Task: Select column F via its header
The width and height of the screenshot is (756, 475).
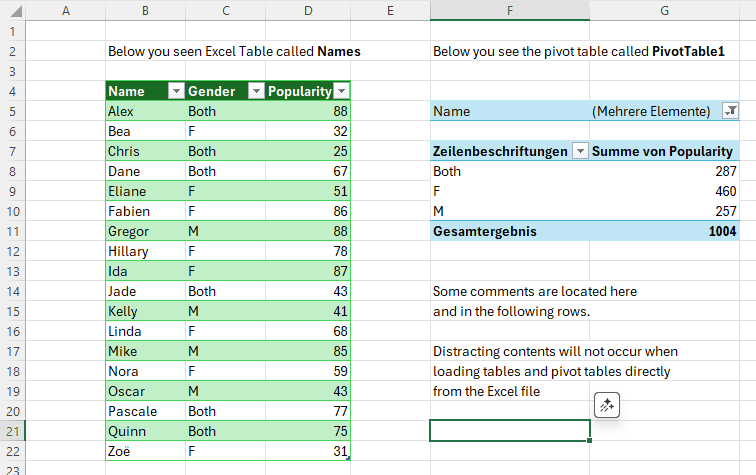Action: point(510,10)
